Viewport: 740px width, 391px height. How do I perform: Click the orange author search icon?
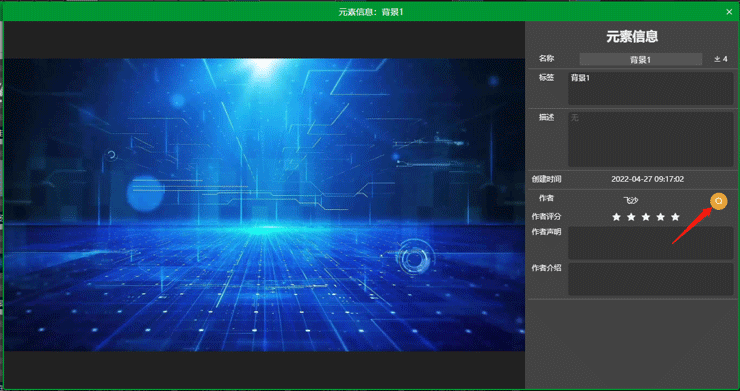719,201
